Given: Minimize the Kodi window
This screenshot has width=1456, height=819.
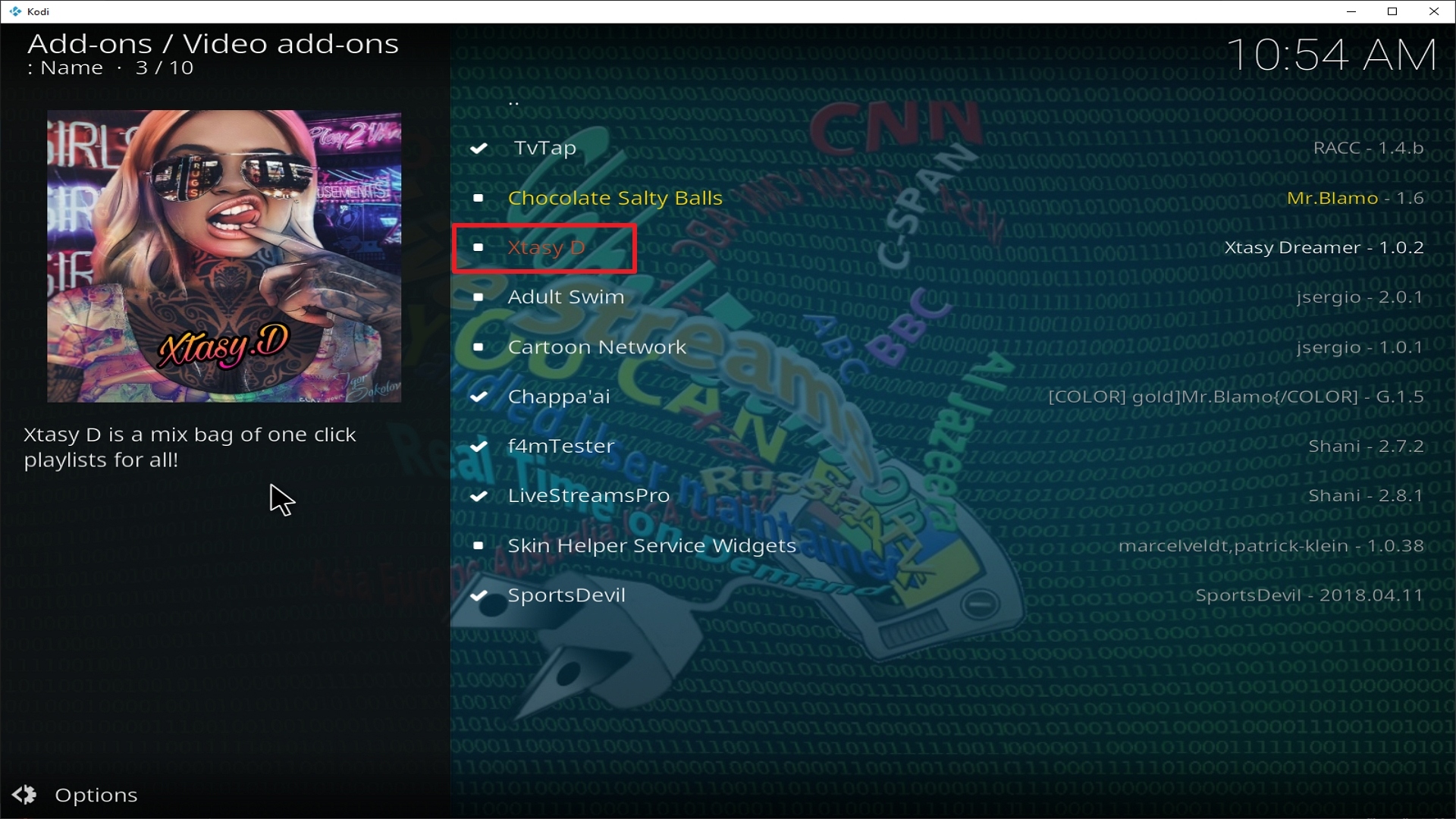Looking at the screenshot, I should coord(1351,11).
